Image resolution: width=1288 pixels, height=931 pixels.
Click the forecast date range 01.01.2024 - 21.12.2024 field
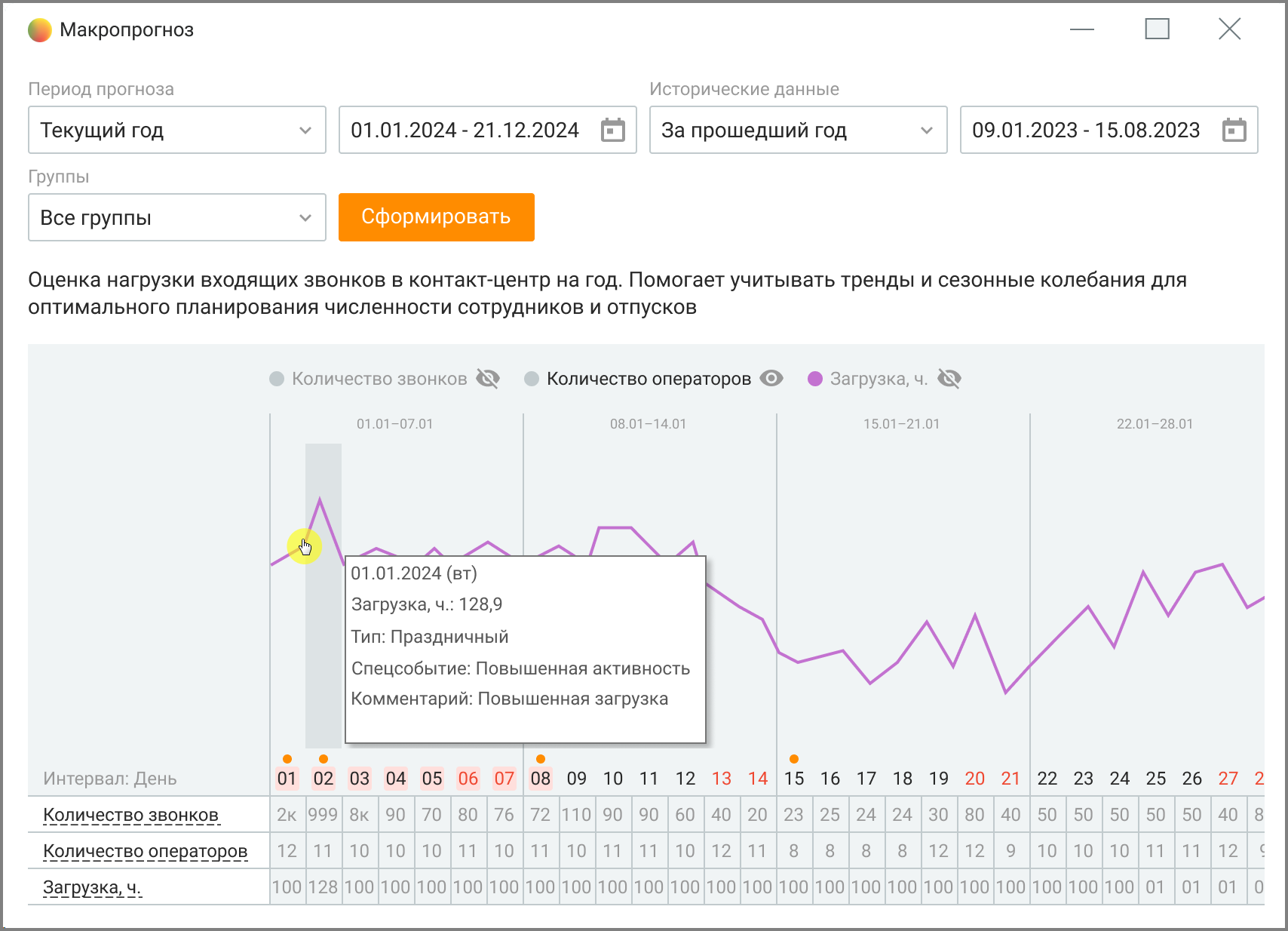click(488, 131)
